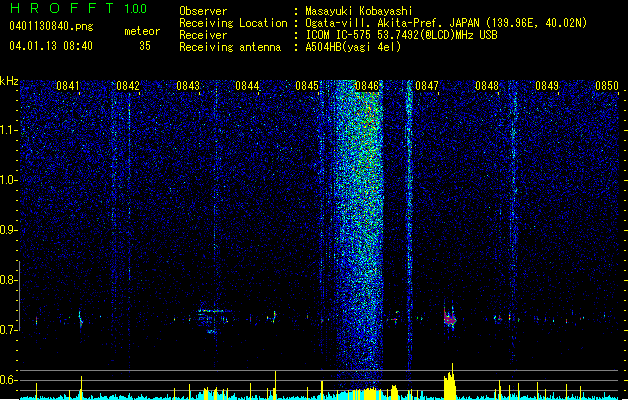Click the 0841 time marker

tap(68, 86)
